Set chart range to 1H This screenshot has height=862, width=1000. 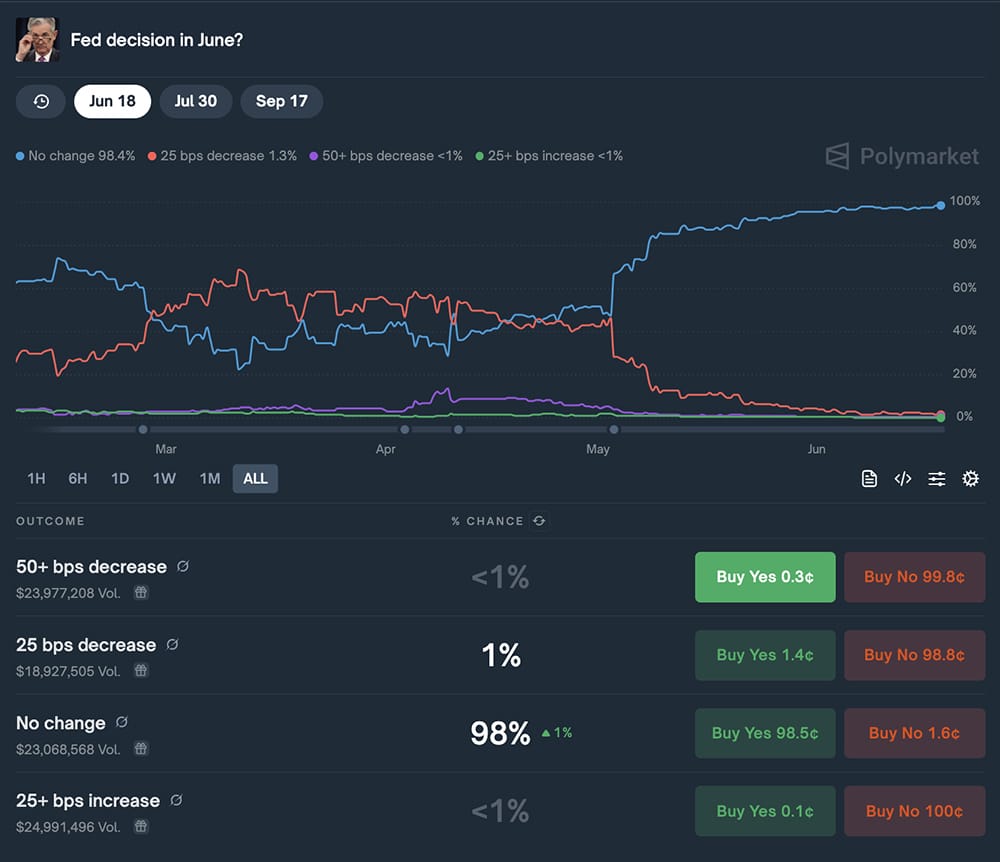[36, 479]
